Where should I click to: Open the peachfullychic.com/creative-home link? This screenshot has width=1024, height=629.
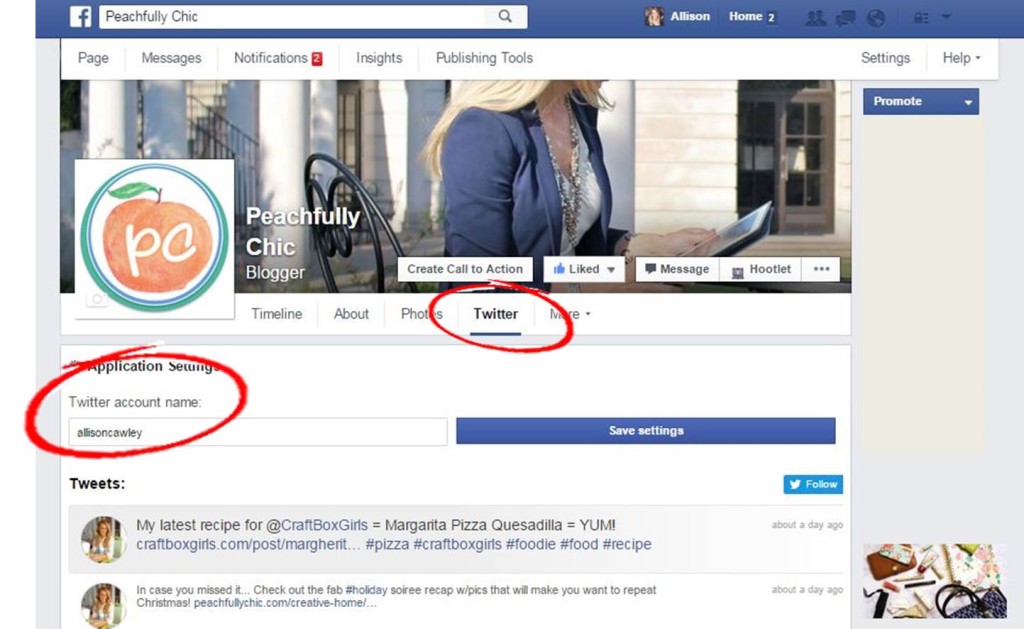(285, 602)
